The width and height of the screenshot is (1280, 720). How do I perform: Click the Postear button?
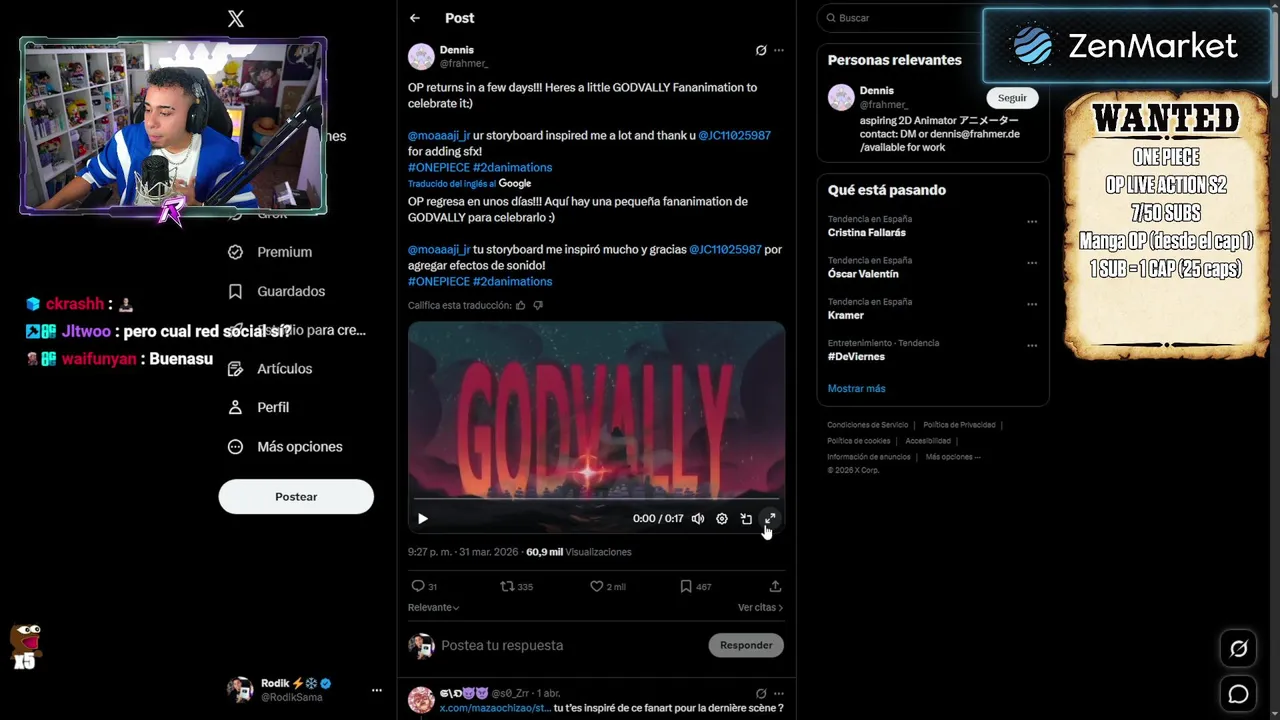point(296,497)
